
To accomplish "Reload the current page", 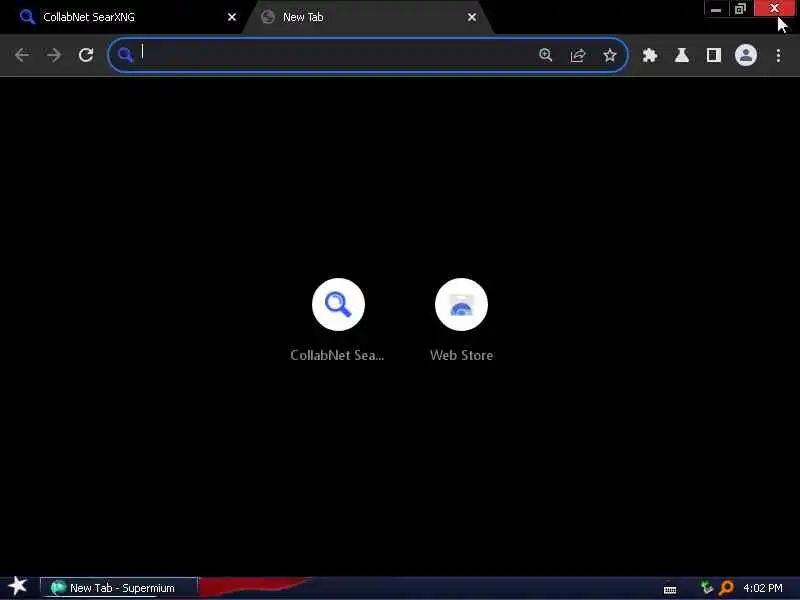I will click(86, 55).
